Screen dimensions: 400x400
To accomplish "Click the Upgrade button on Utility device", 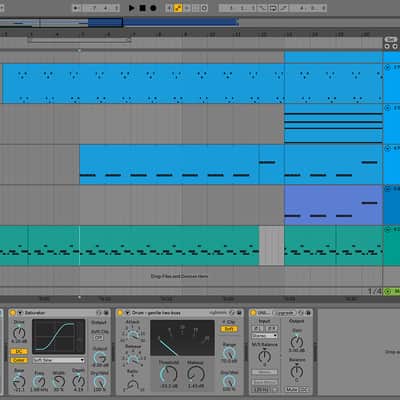I will pyautogui.click(x=284, y=313).
